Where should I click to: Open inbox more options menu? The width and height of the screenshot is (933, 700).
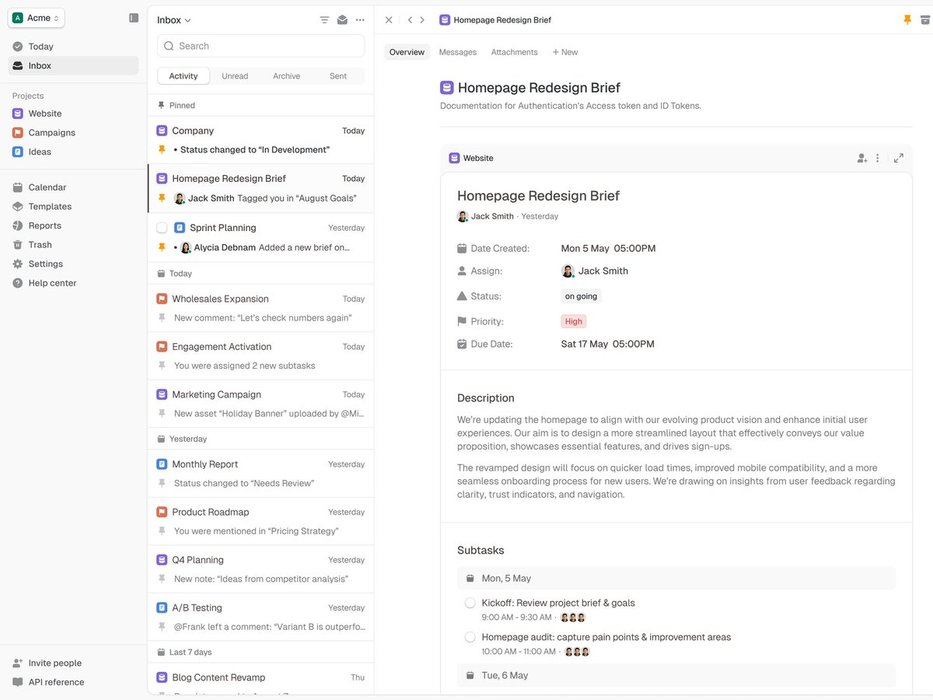(x=360, y=20)
